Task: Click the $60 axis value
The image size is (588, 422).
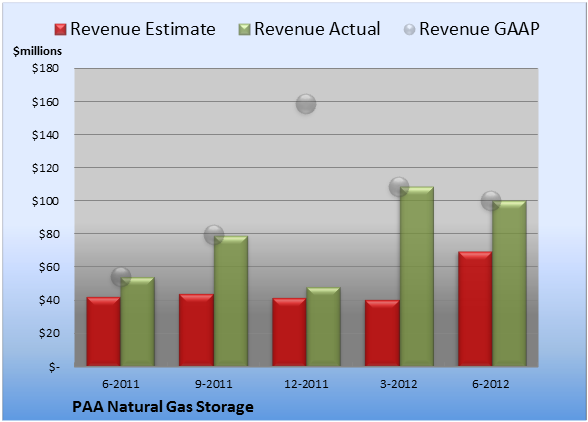Action: coord(49,267)
